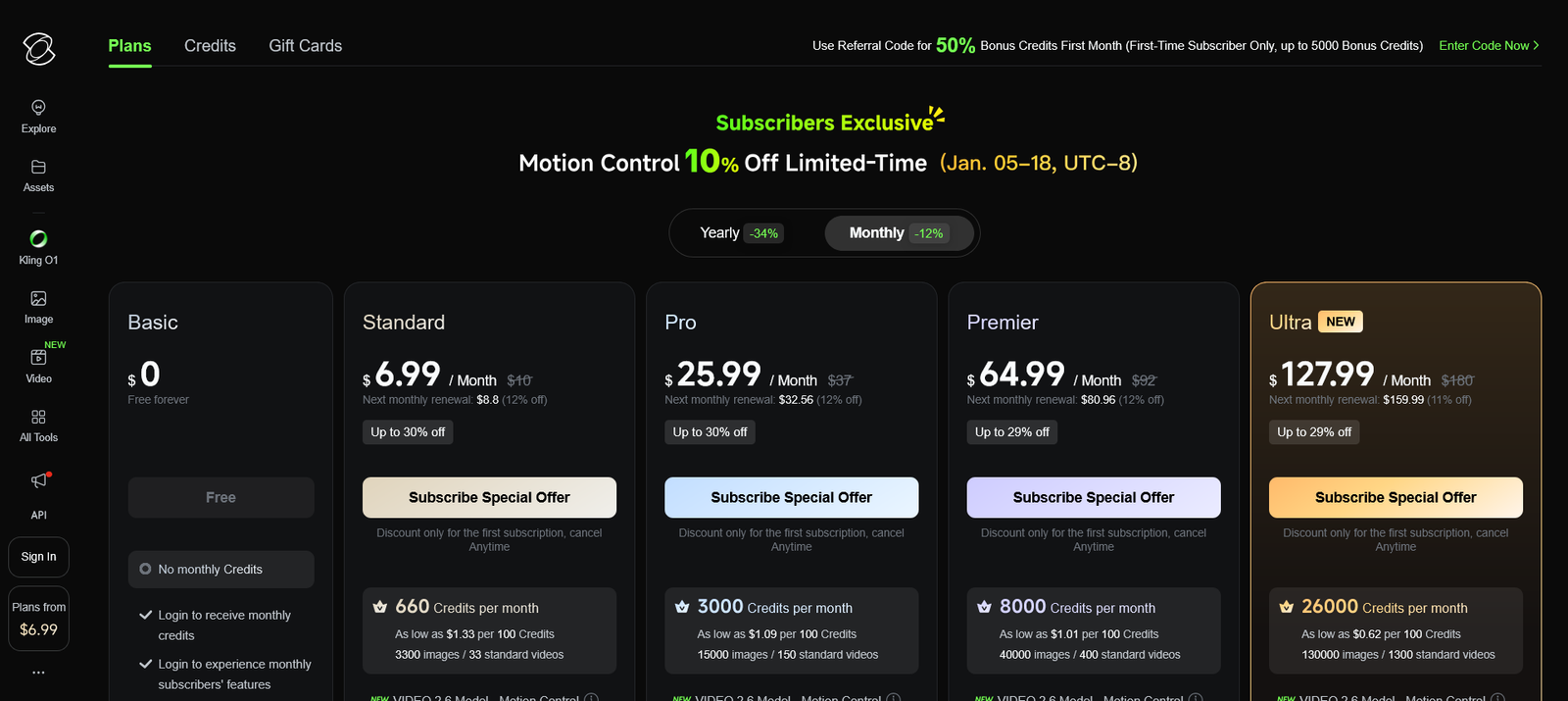Screen dimensions: 1568x701
Task: Switch billing to Monthly
Action: pos(897,233)
